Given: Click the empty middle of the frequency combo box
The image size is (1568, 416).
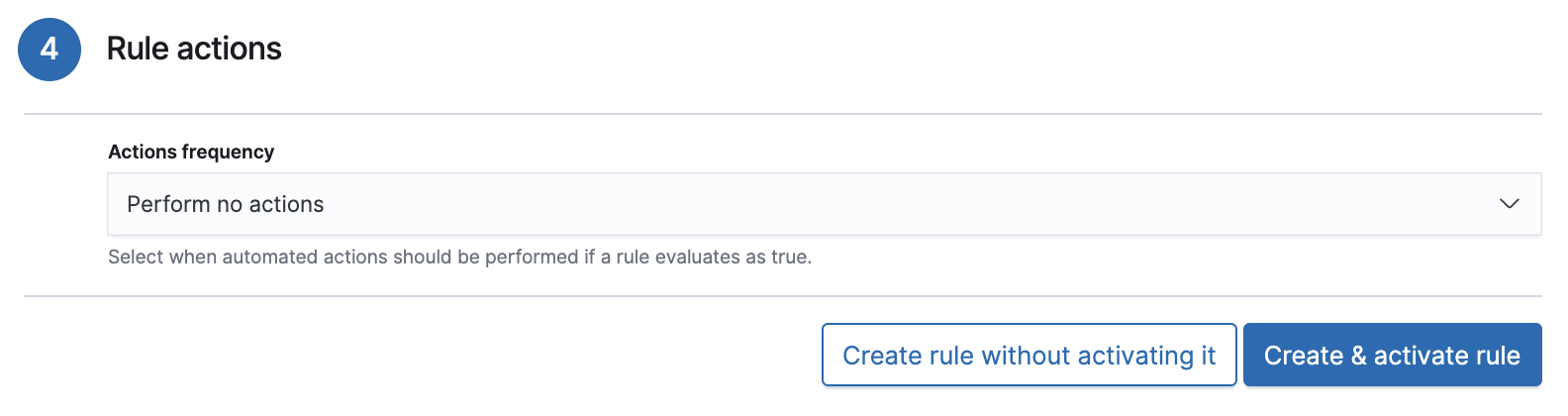Looking at the screenshot, I should tap(891, 204).
